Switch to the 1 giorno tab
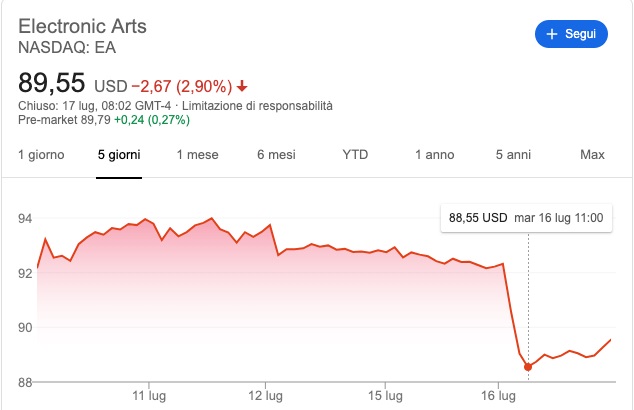634x410 pixels. pyautogui.click(x=42, y=155)
